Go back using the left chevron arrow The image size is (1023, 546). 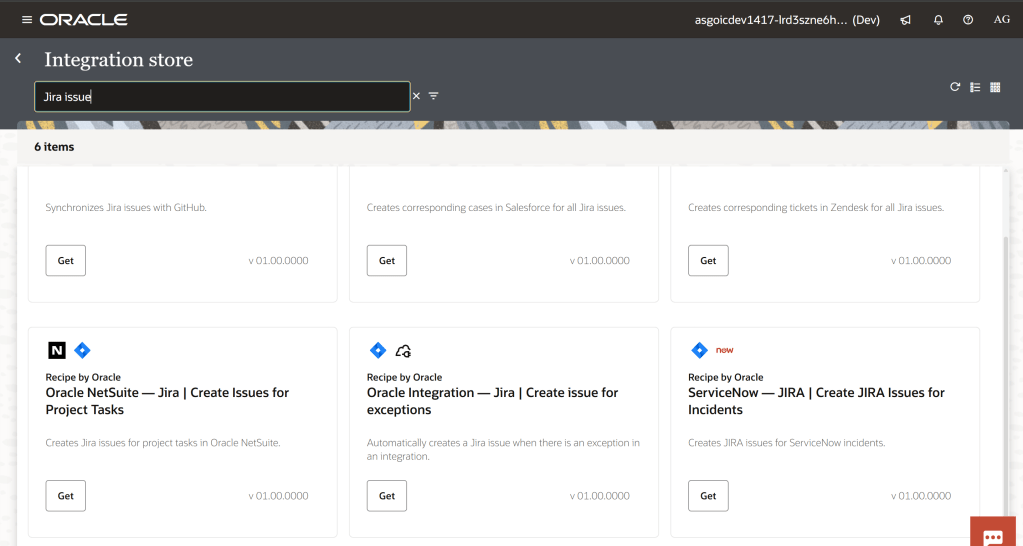[x=18, y=59]
